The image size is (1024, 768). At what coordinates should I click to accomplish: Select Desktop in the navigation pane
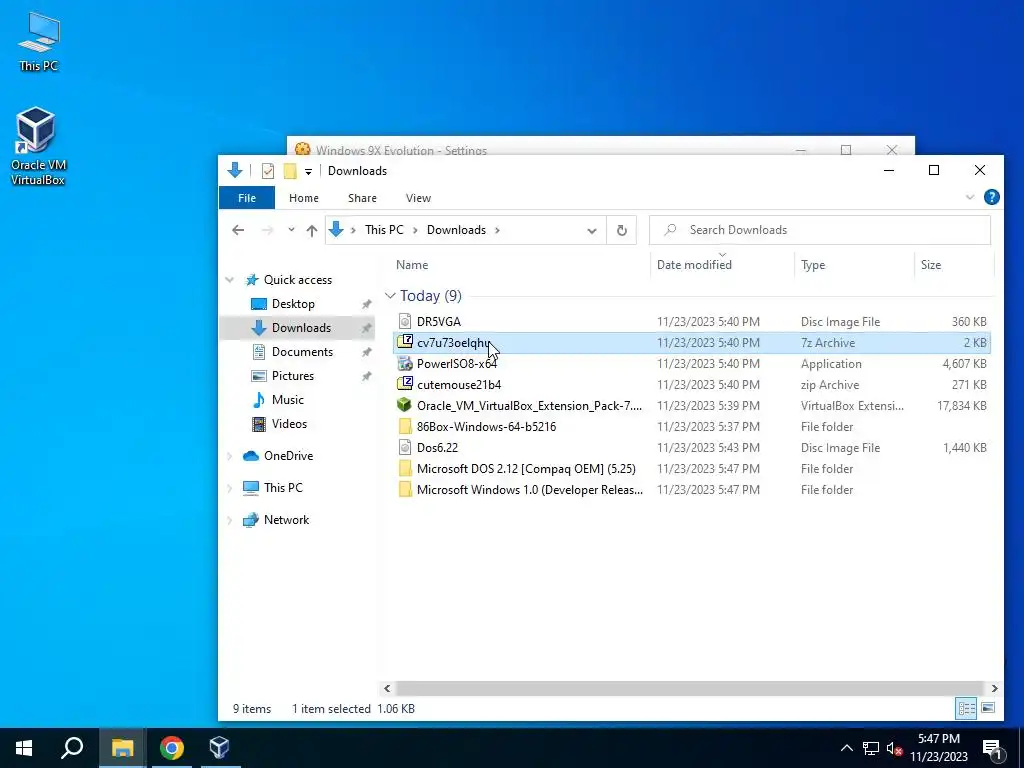tap(293, 304)
